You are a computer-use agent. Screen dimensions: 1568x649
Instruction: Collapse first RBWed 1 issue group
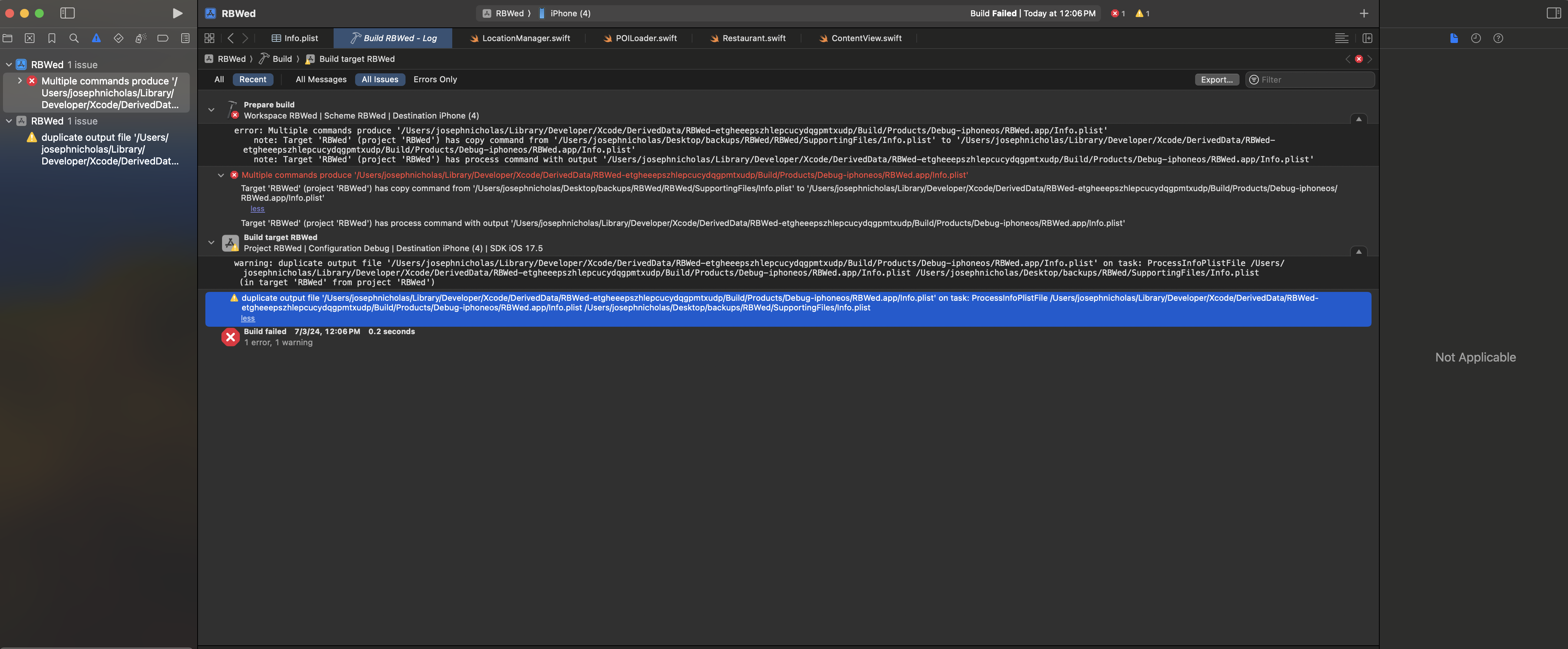point(9,64)
